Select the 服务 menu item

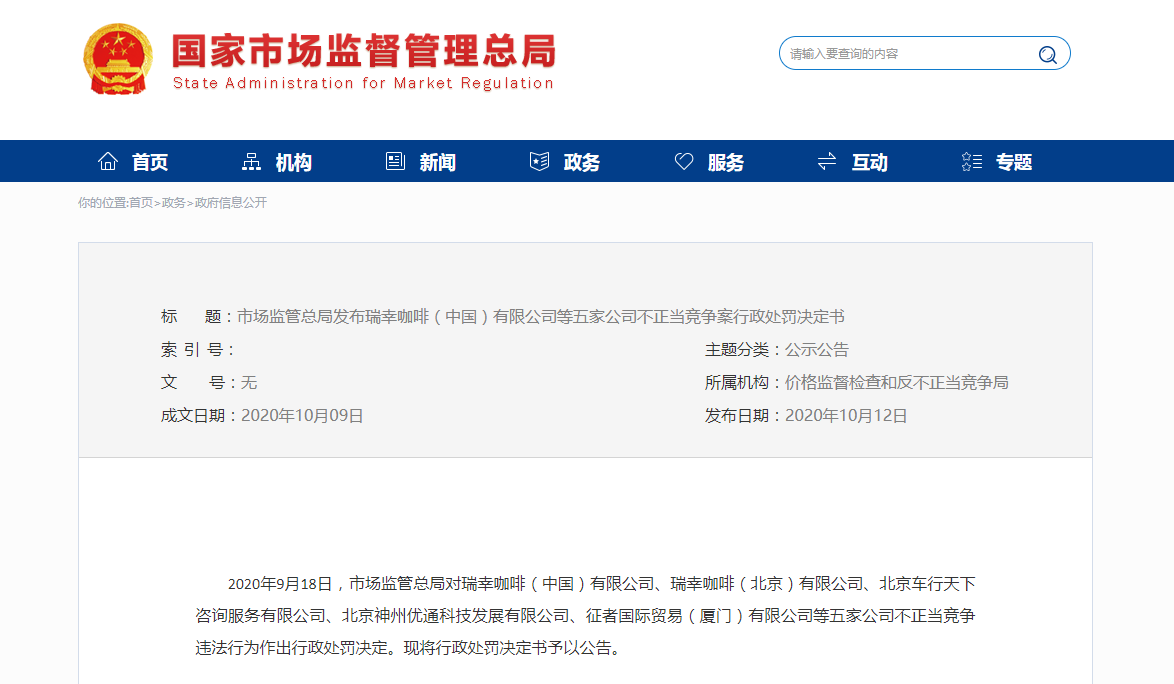point(725,161)
